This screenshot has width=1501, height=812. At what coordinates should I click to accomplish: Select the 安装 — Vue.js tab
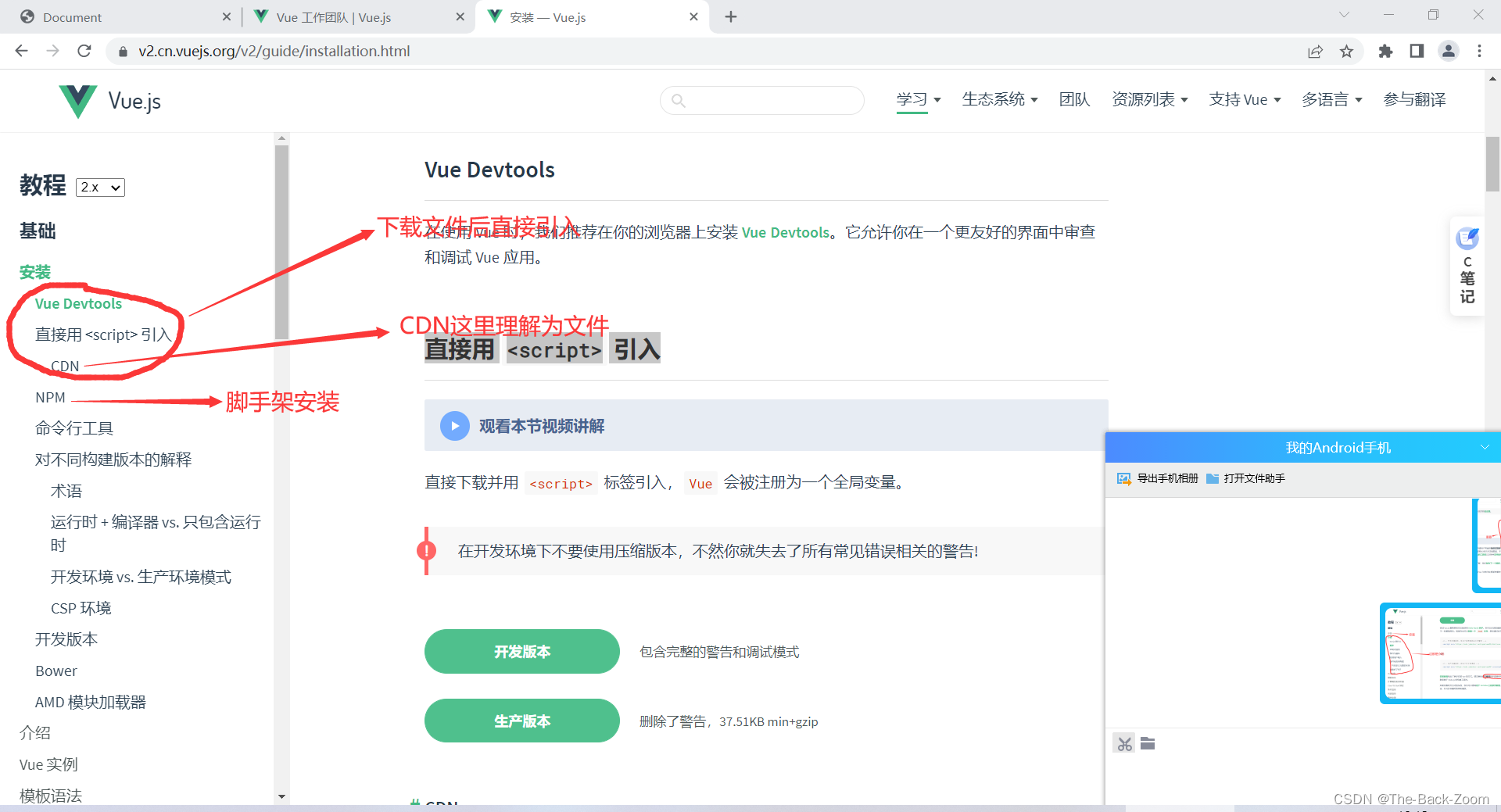590,16
